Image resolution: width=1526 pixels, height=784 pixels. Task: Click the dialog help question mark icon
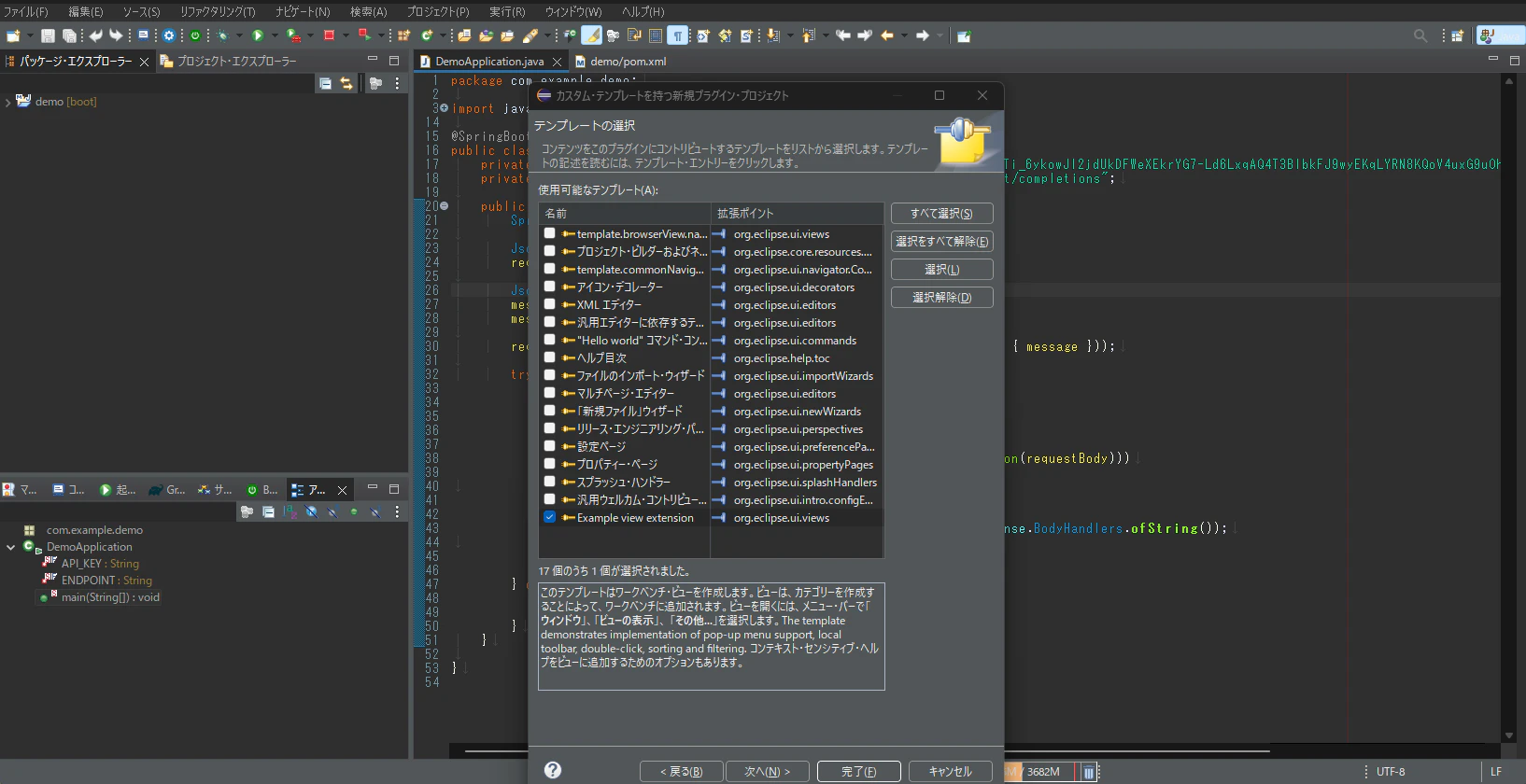click(553, 770)
